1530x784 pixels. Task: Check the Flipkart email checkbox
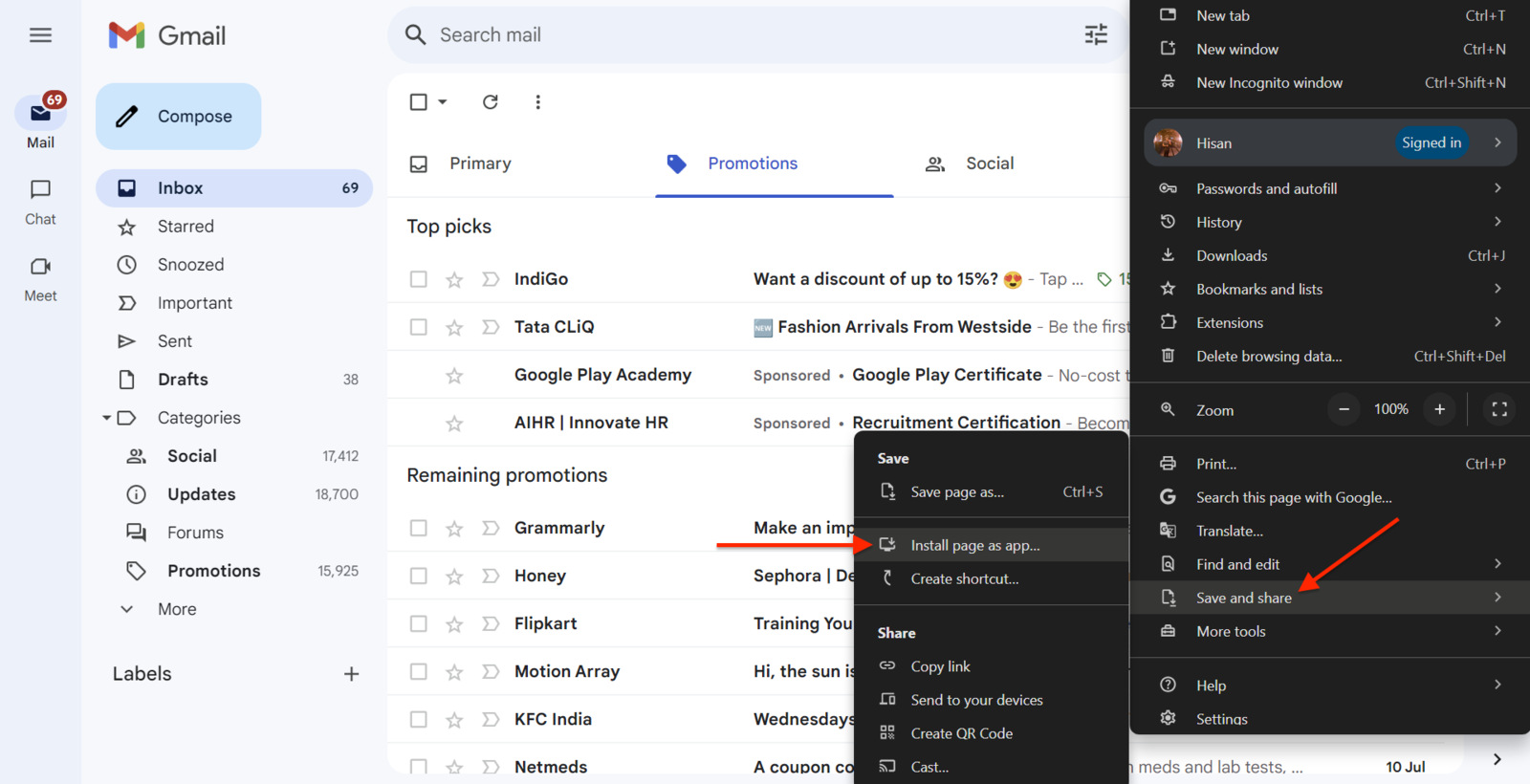[418, 623]
